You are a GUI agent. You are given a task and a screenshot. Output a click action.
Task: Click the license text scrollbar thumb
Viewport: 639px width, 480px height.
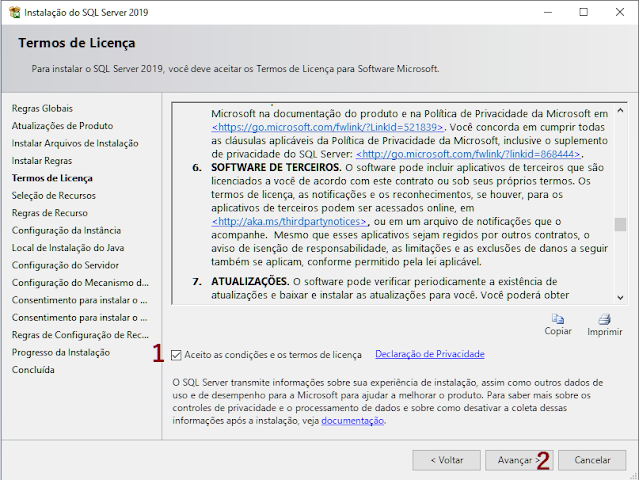tap(620, 224)
